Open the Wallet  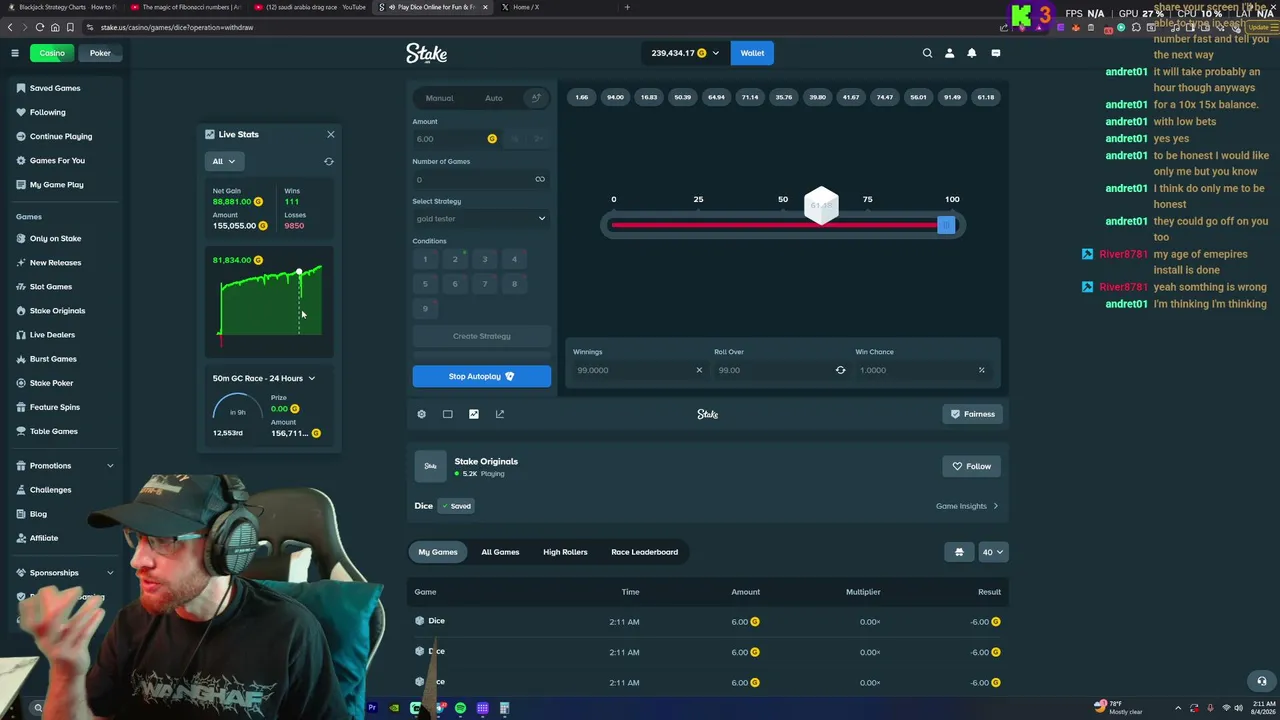pos(752,53)
